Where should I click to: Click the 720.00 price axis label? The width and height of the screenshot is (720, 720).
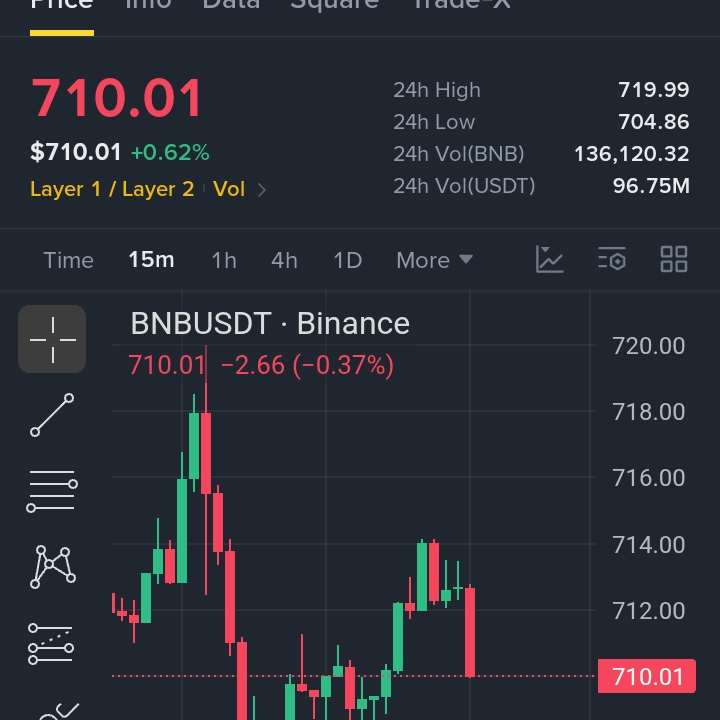pyautogui.click(x=648, y=346)
